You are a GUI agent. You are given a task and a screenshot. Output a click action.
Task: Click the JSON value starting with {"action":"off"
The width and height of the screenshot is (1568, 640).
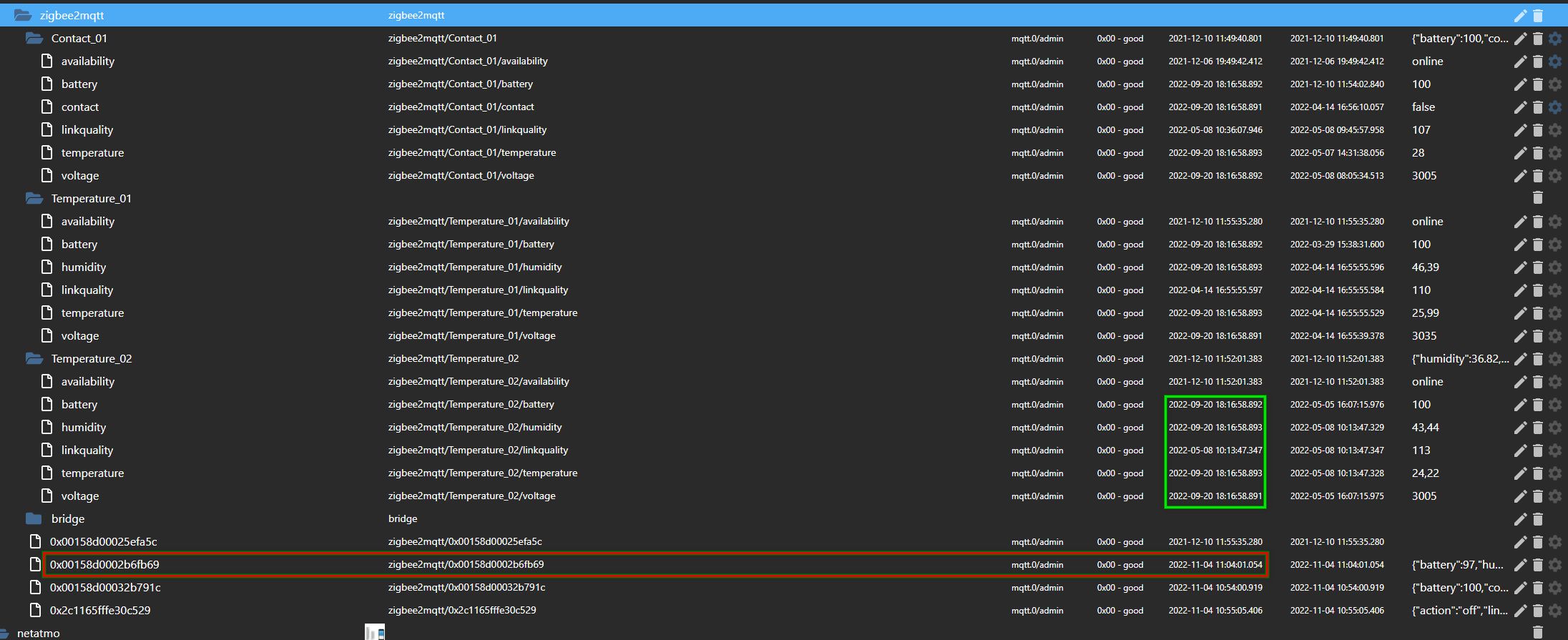click(x=1460, y=611)
